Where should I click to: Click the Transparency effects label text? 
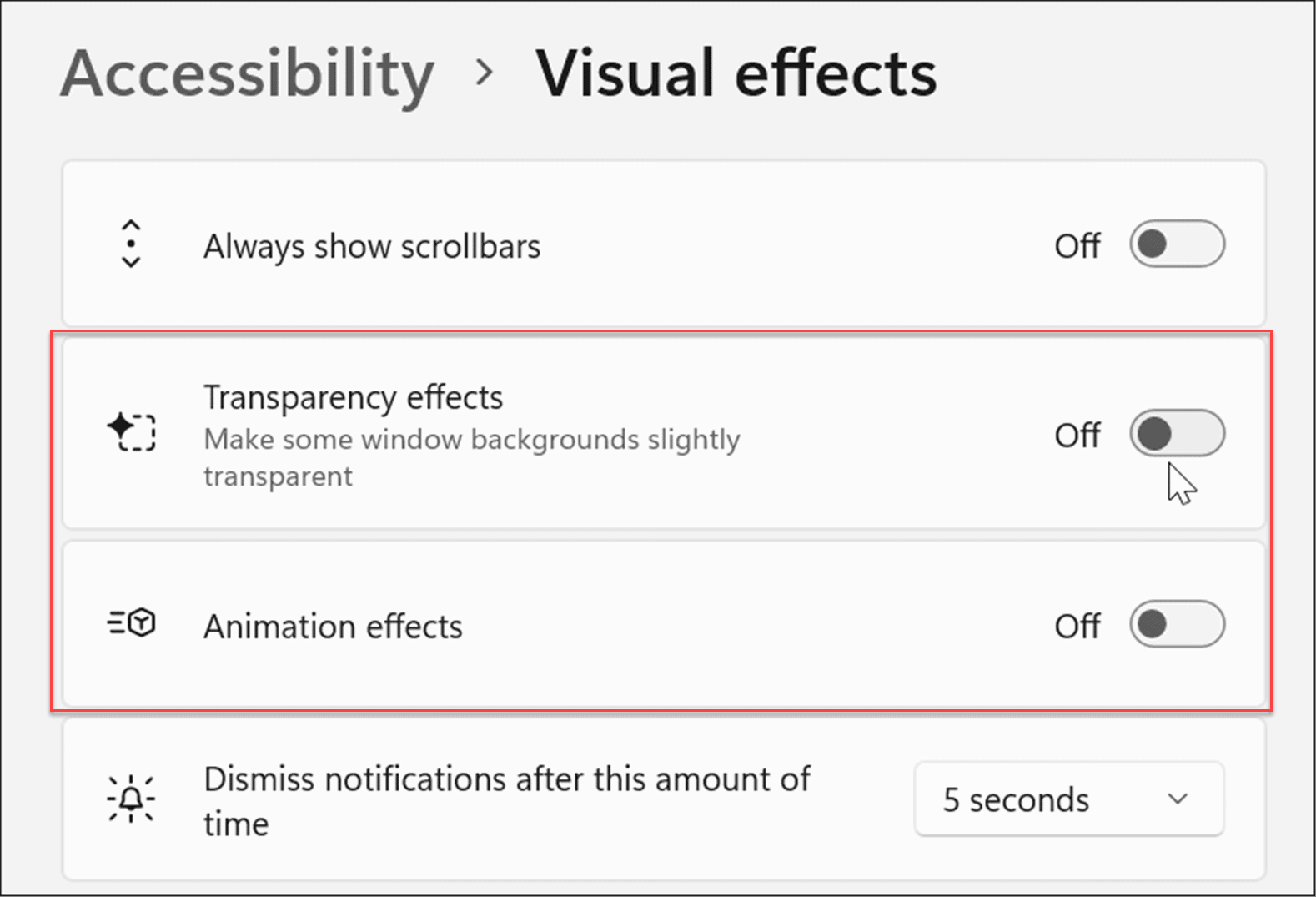point(353,397)
